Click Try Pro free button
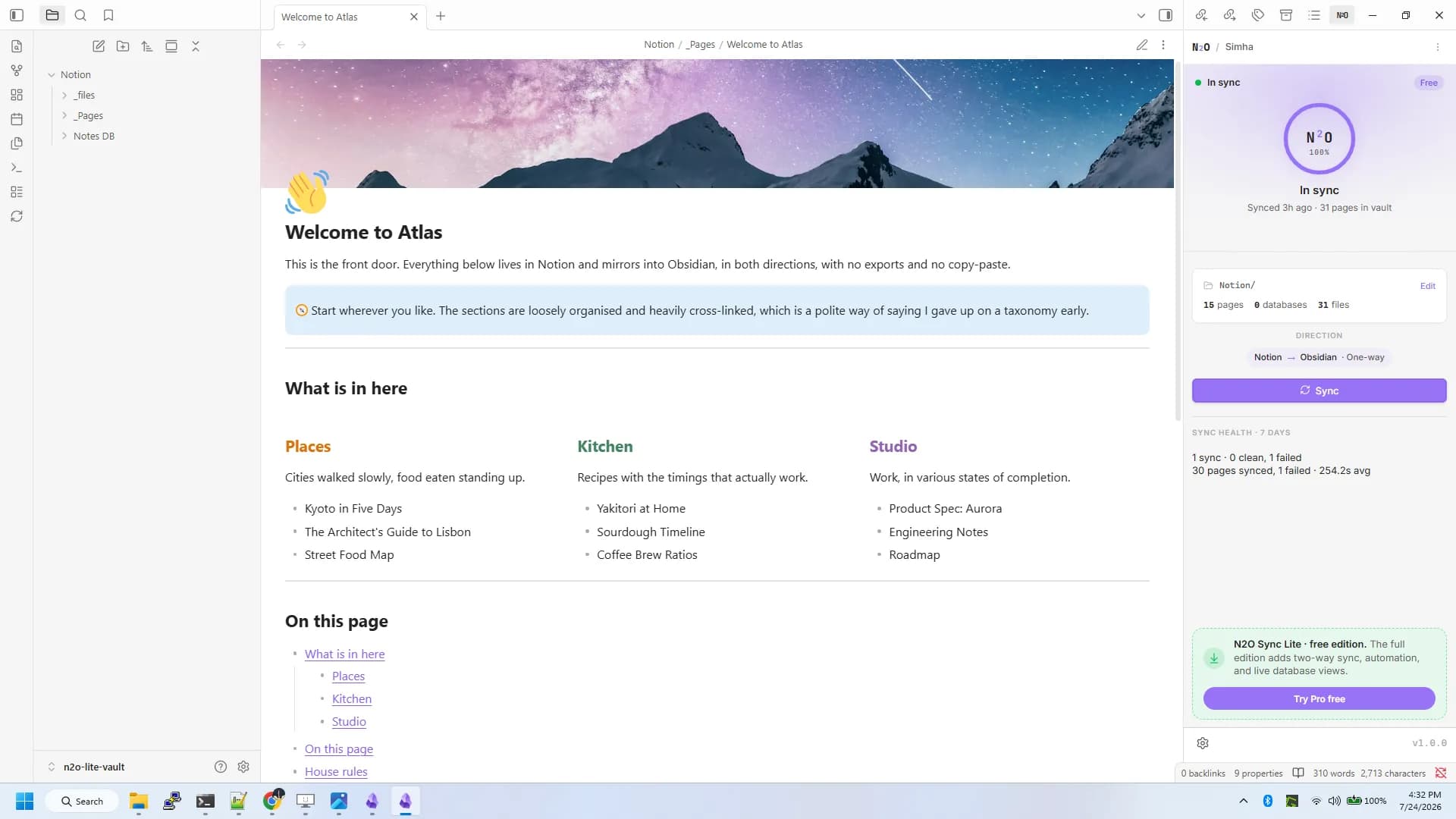1456x819 pixels. coord(1319,699)
